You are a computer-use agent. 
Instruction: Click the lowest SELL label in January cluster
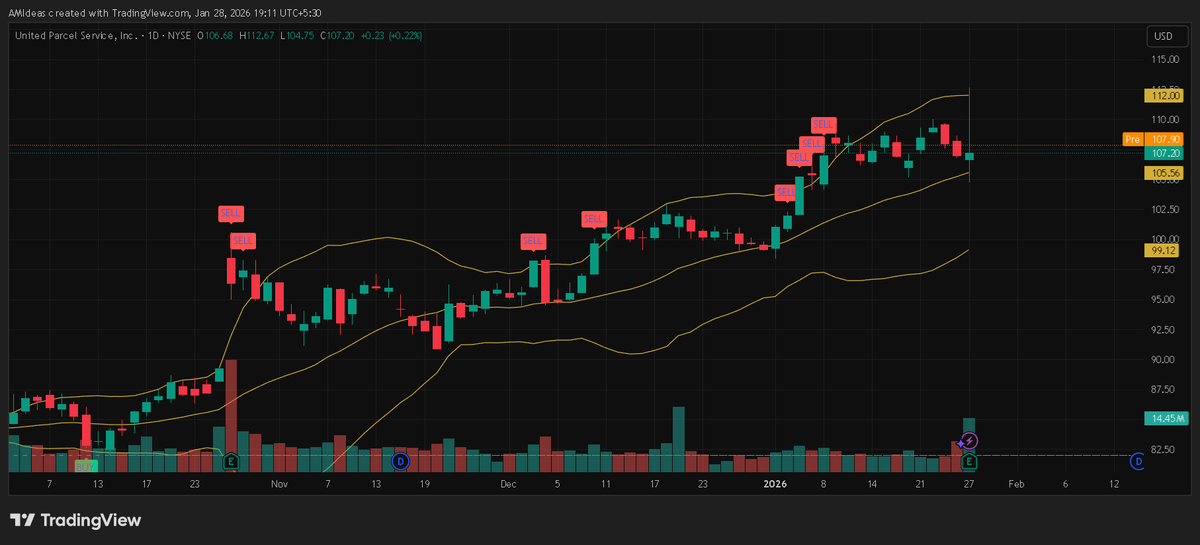pyautogui.click(x=786, y=192)
